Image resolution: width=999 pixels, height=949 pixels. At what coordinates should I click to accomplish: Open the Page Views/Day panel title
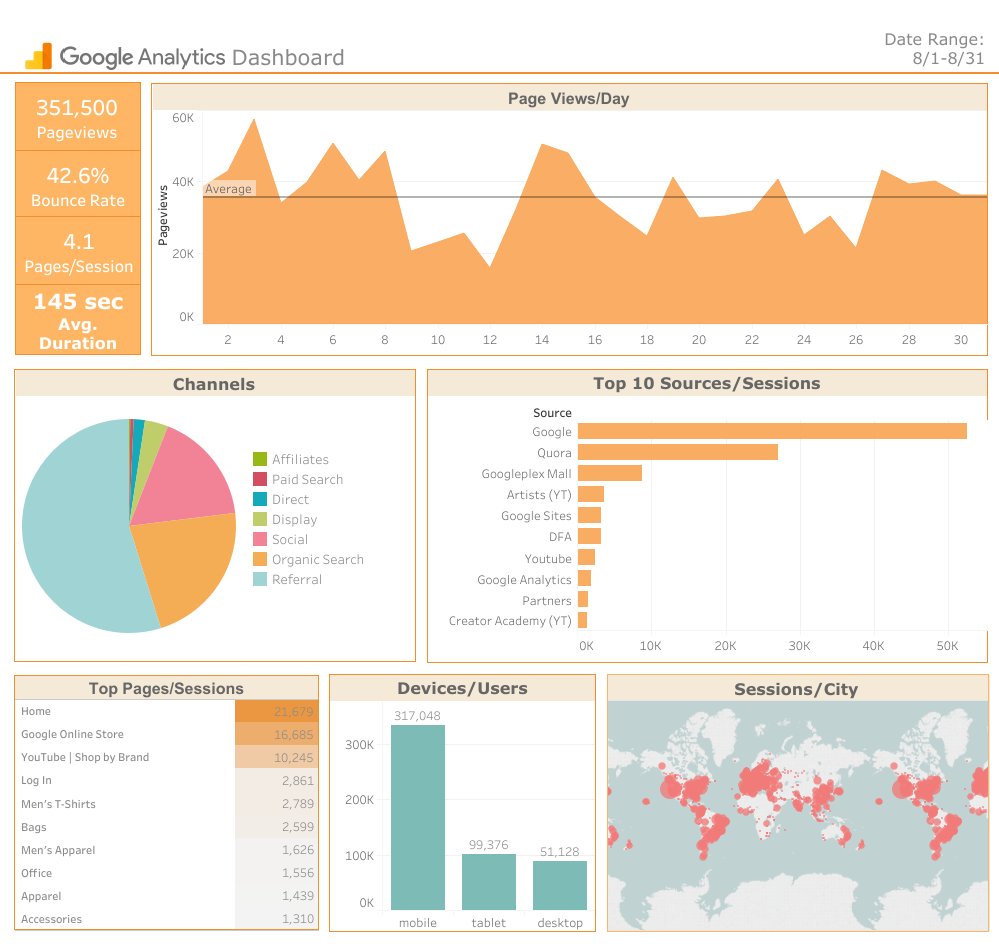(568, 97)
